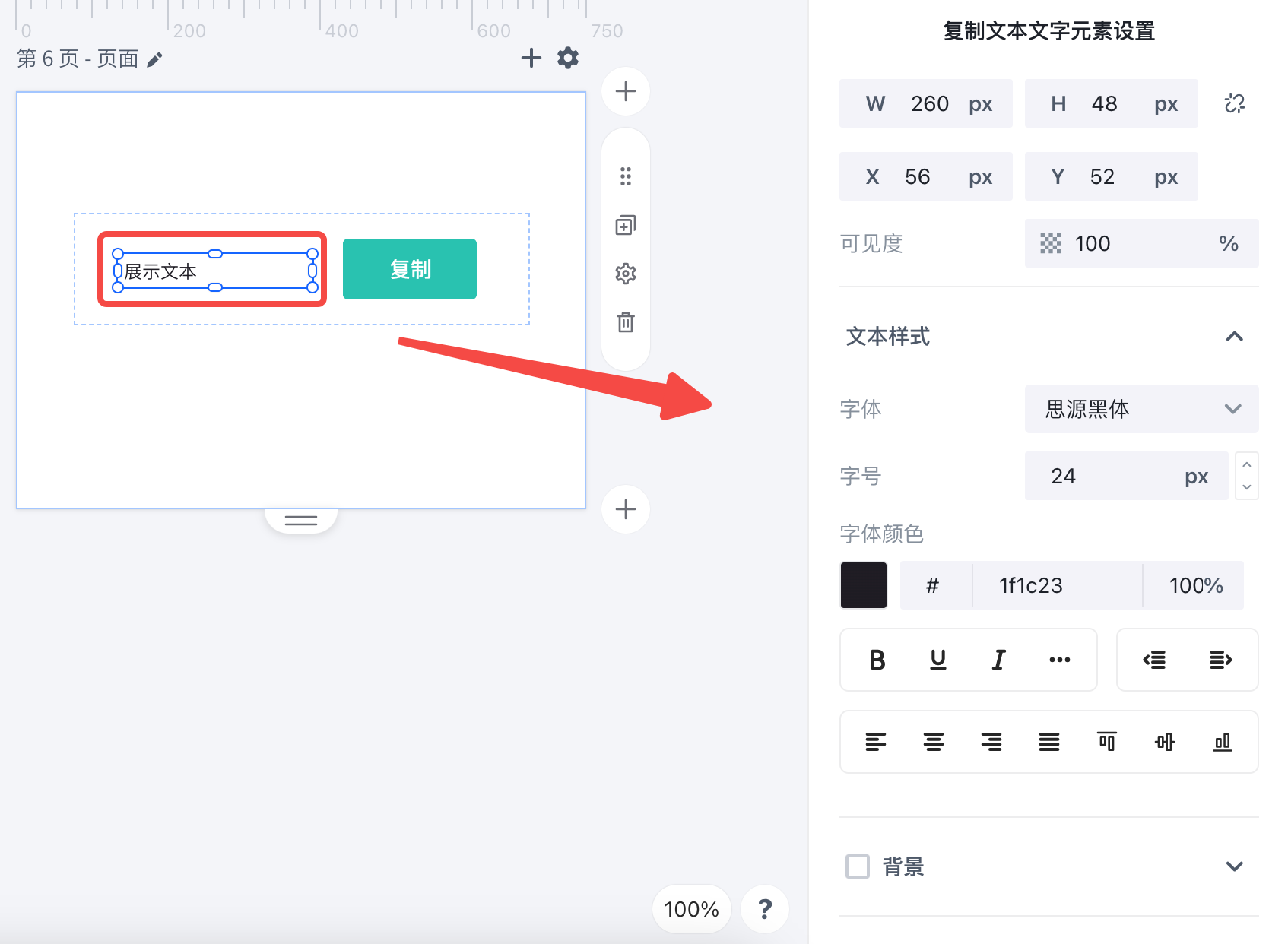This screenshot has height=944, width=1288.
Task: Grab the six-dot drag handle in side toolbar
Action: [626, 176]
